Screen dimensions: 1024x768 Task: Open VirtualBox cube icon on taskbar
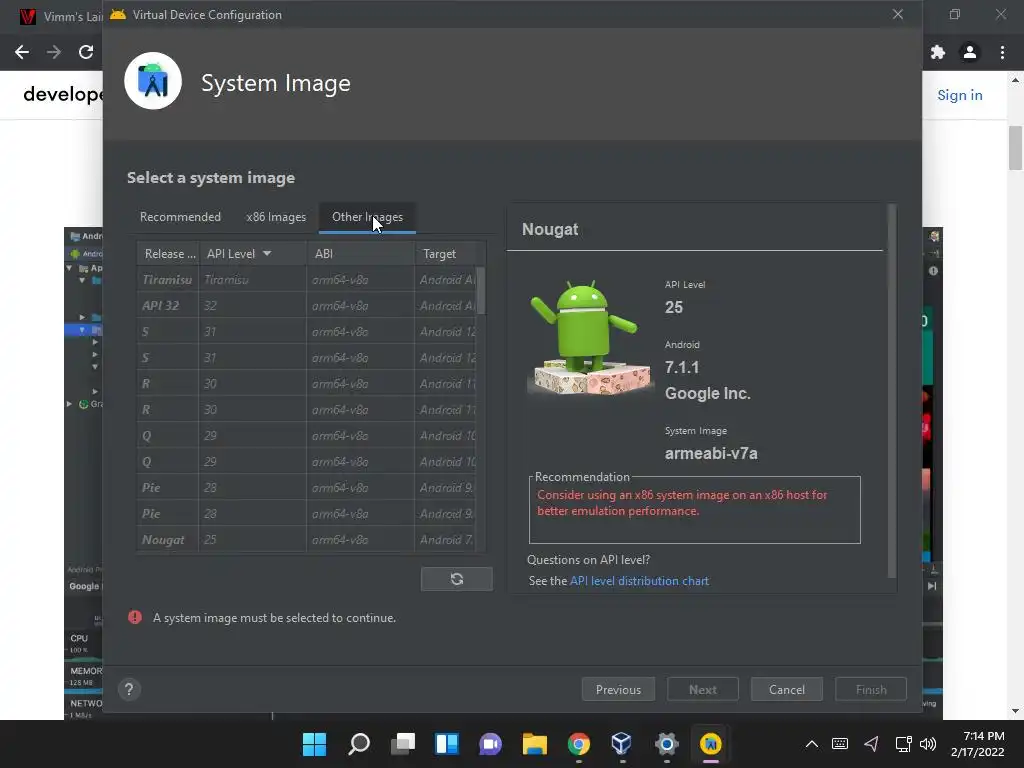point(622,744)
